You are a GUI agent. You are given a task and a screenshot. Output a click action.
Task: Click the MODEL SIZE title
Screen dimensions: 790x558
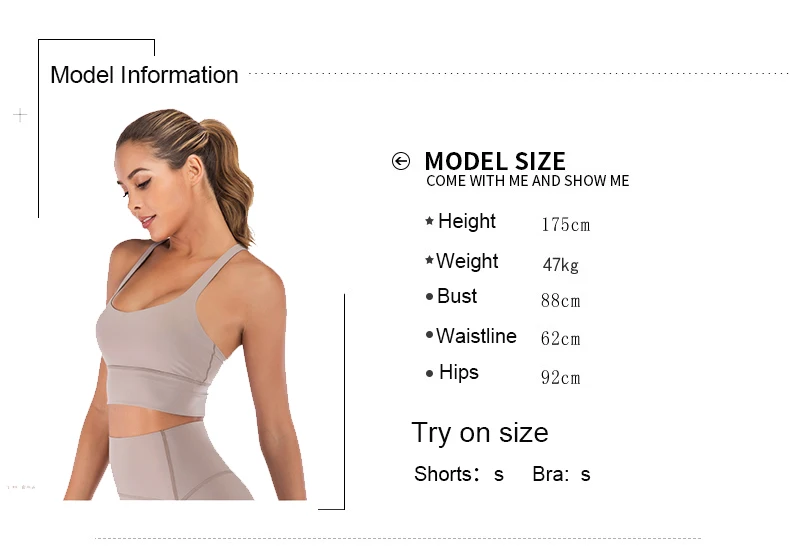pyautogui.click(x=495, y=161)
